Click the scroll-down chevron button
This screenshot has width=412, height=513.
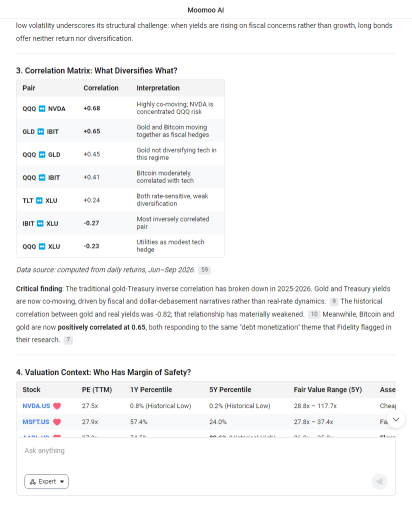tap(396, 419)
